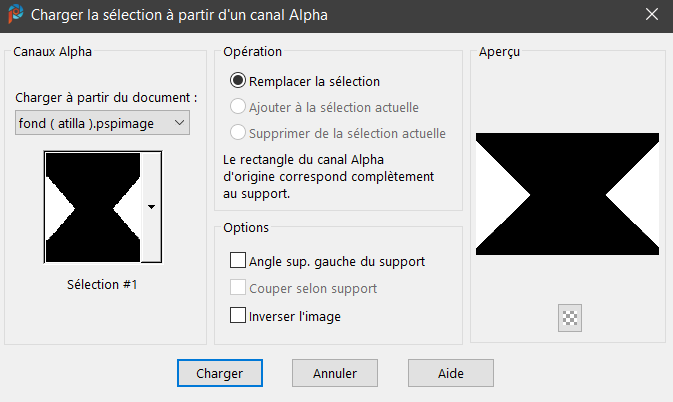Toggle the Inverser l'image checkbox

click(x=238, y=316)
